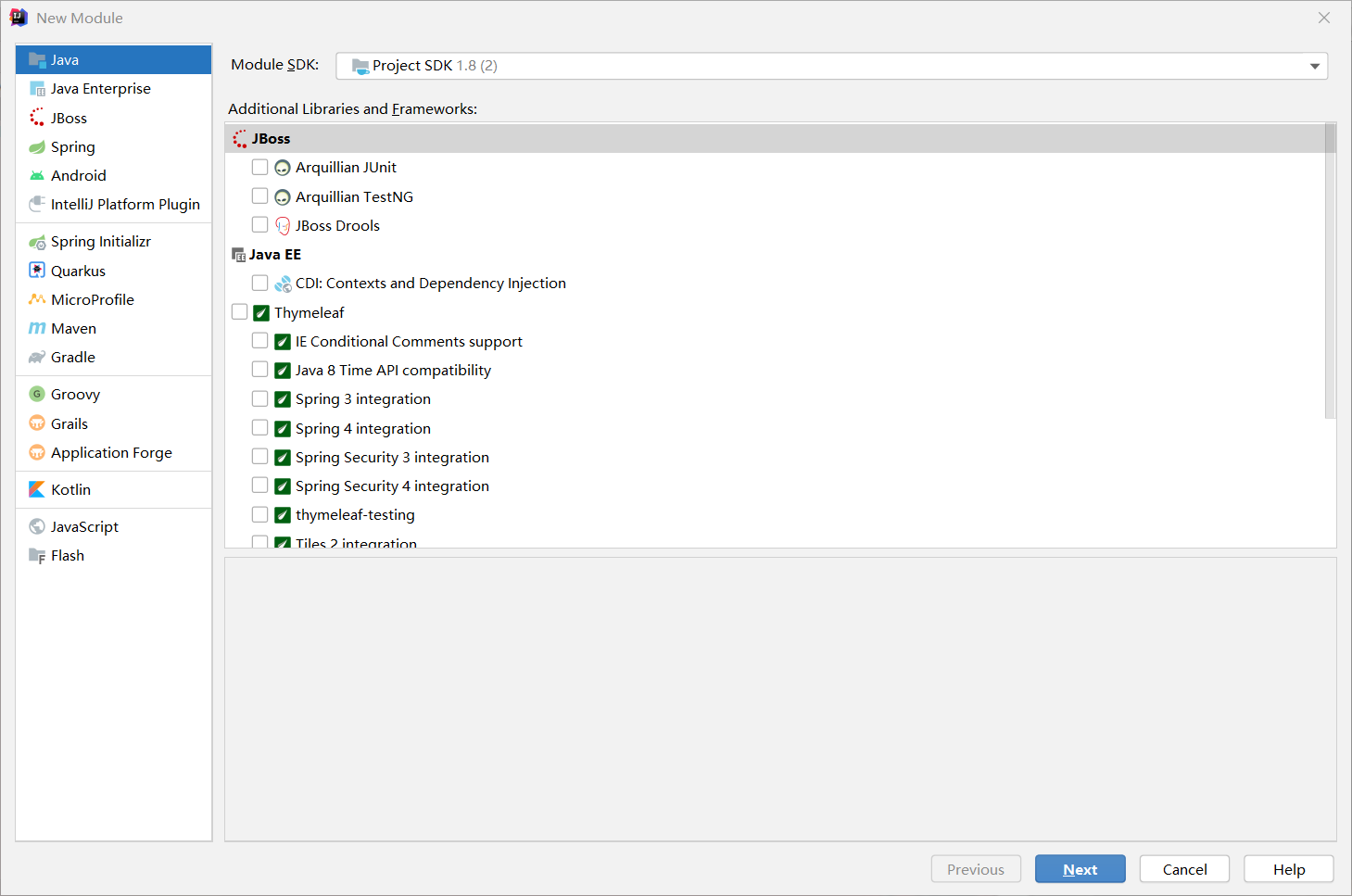Click the JBoss module icon in sidebar
Image resolution: width=1352 pixels, height=896 pixels.
click(x=37, y=119)
